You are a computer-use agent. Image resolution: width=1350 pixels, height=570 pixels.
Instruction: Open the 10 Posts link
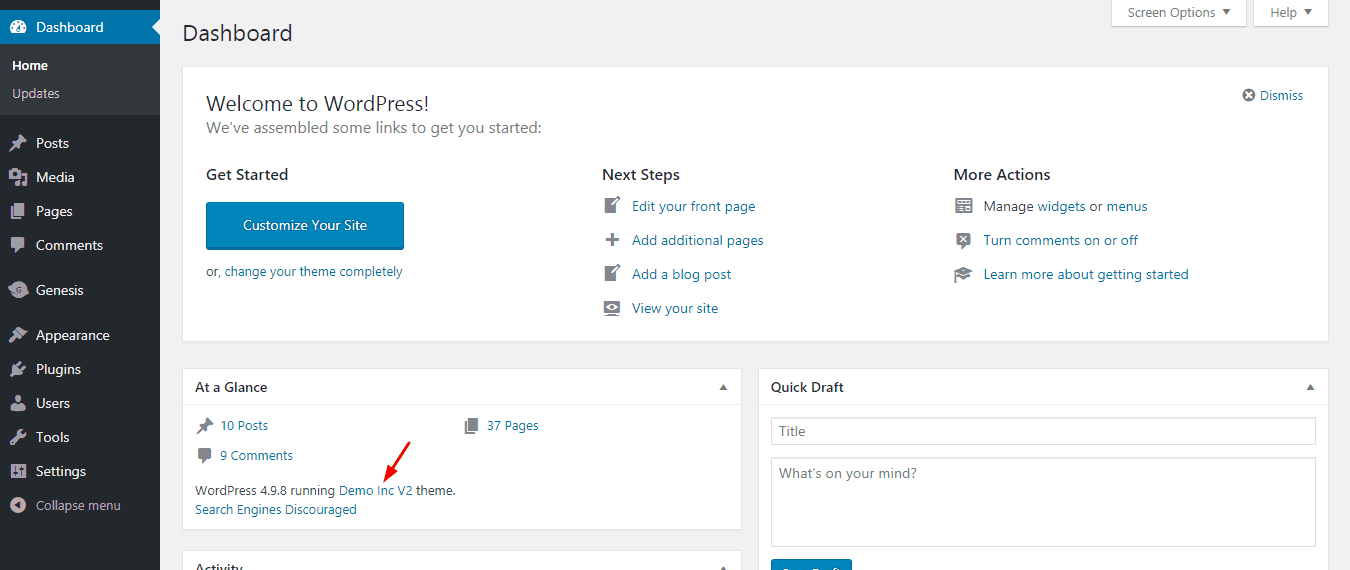[x=245, y=425]
